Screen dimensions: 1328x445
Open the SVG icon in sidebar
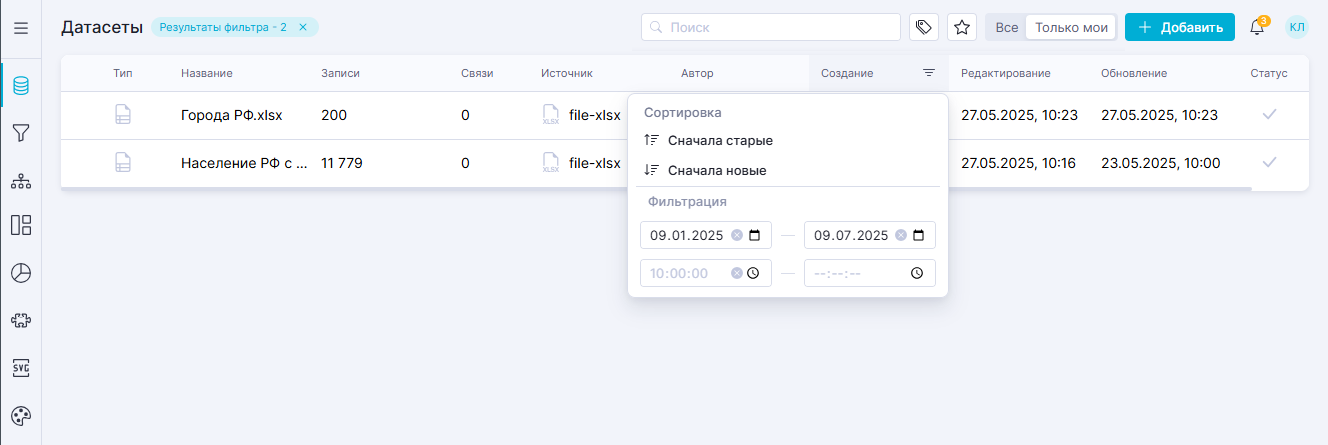(20, 368)
